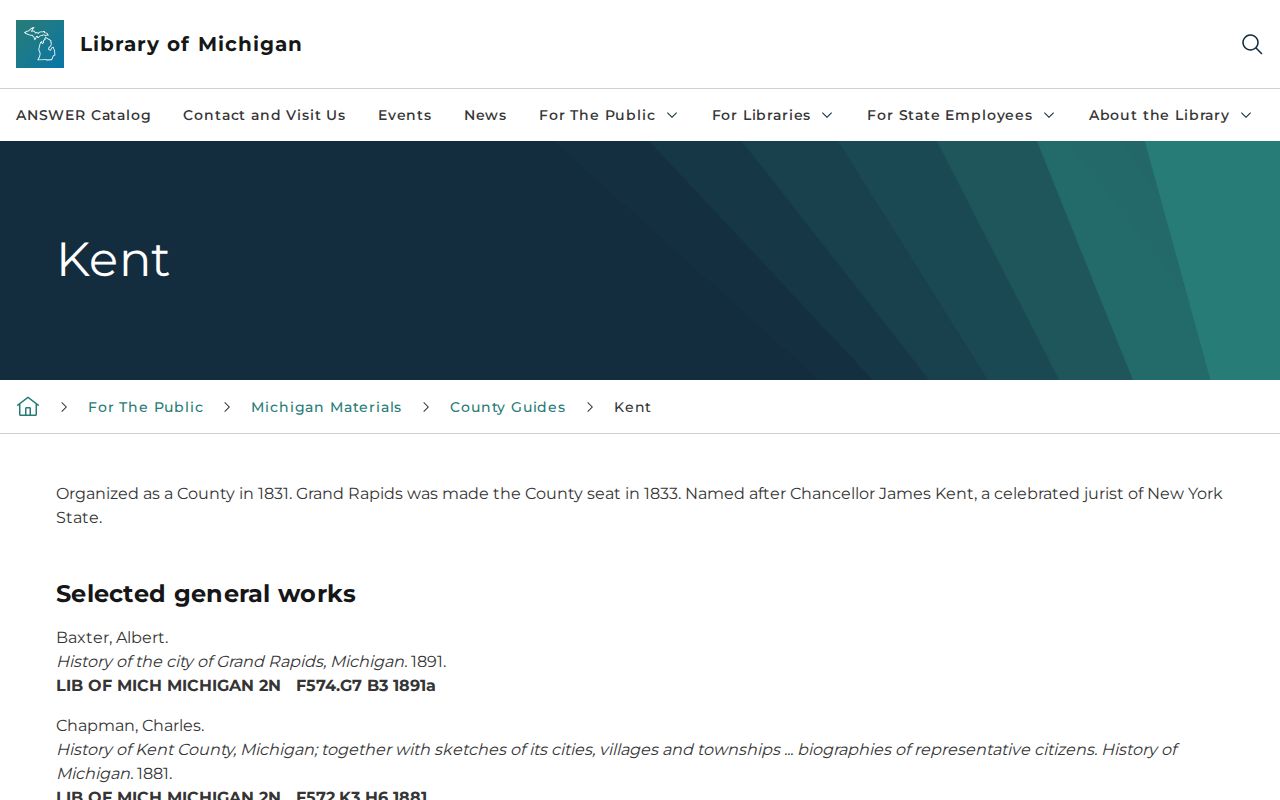Click the author name Baxter, Albert.
The height and width of the screenshot is (800, 1280).
(x=112, y=637)
